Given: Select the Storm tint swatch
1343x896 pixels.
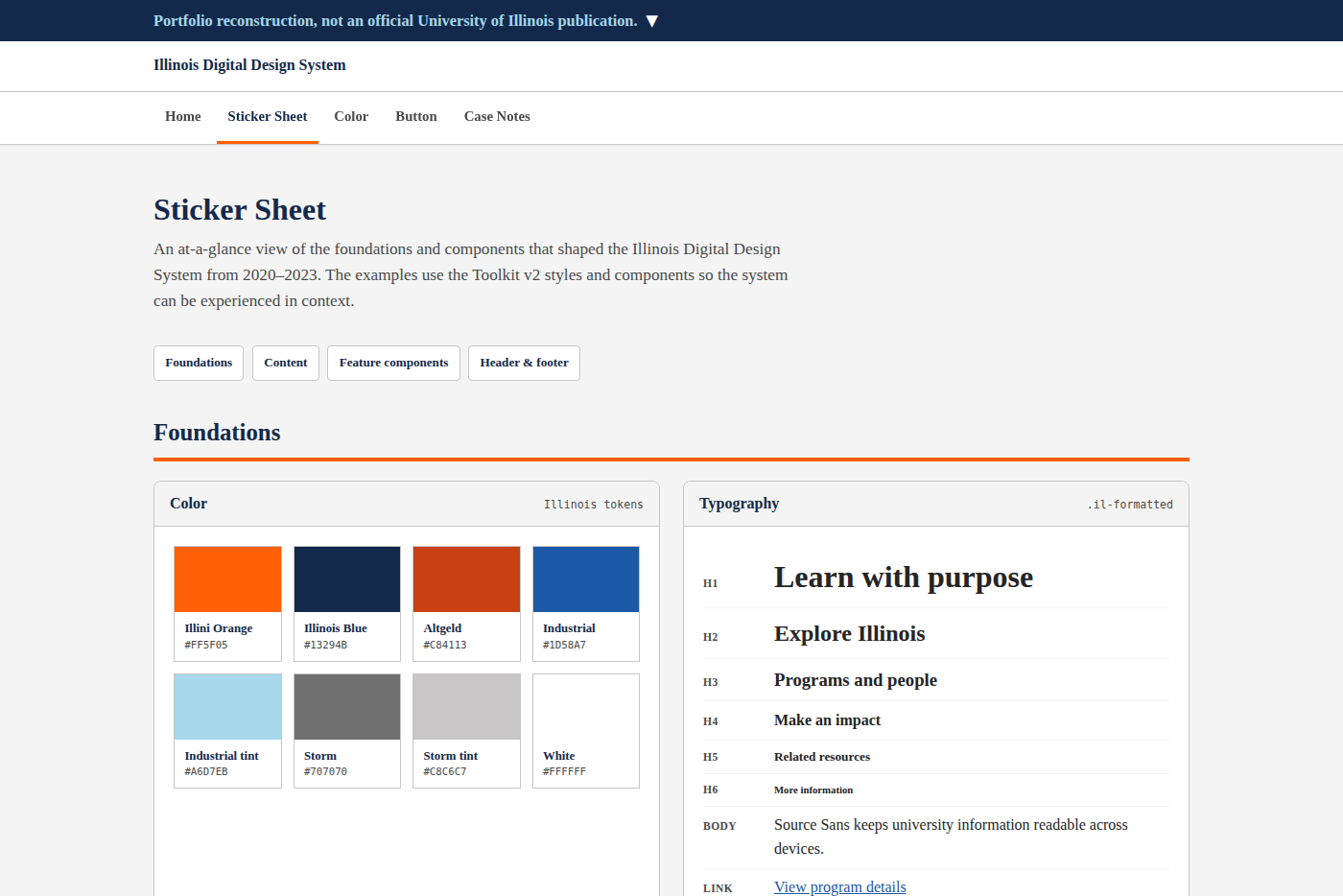Looking at the screenshot, I should (466, 731).
